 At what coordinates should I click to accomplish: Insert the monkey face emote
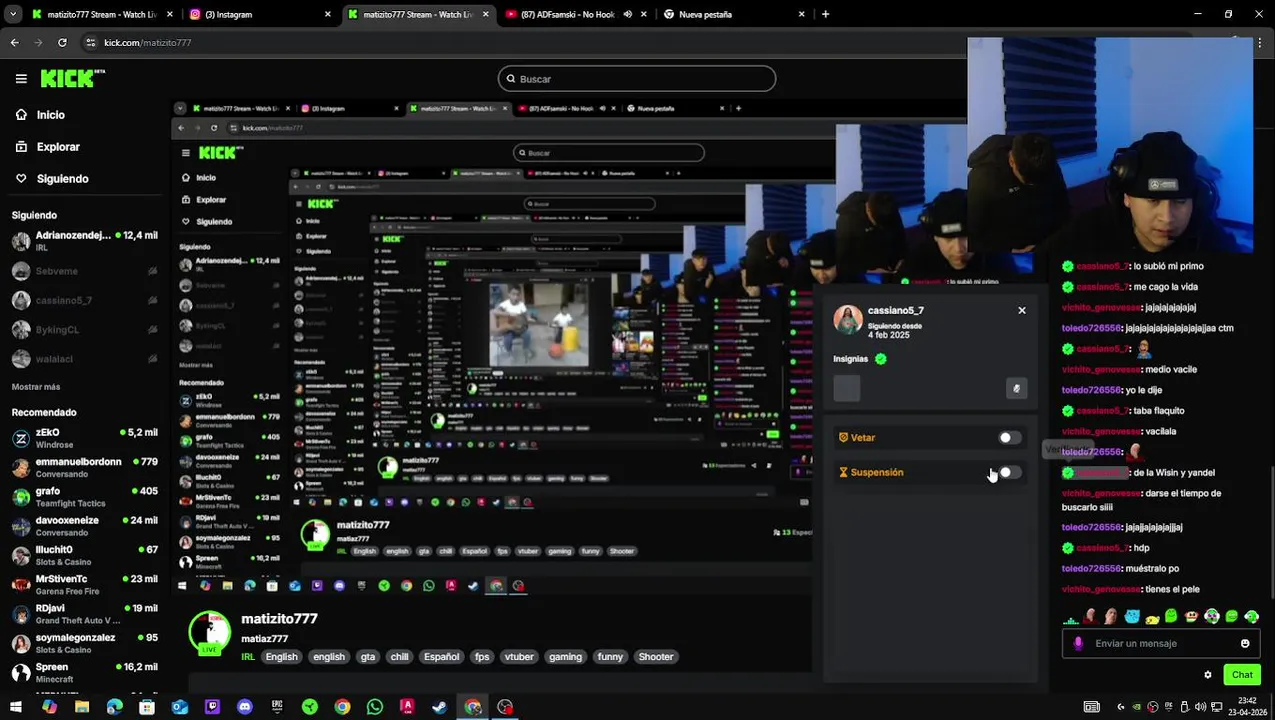click(1192, 616)
